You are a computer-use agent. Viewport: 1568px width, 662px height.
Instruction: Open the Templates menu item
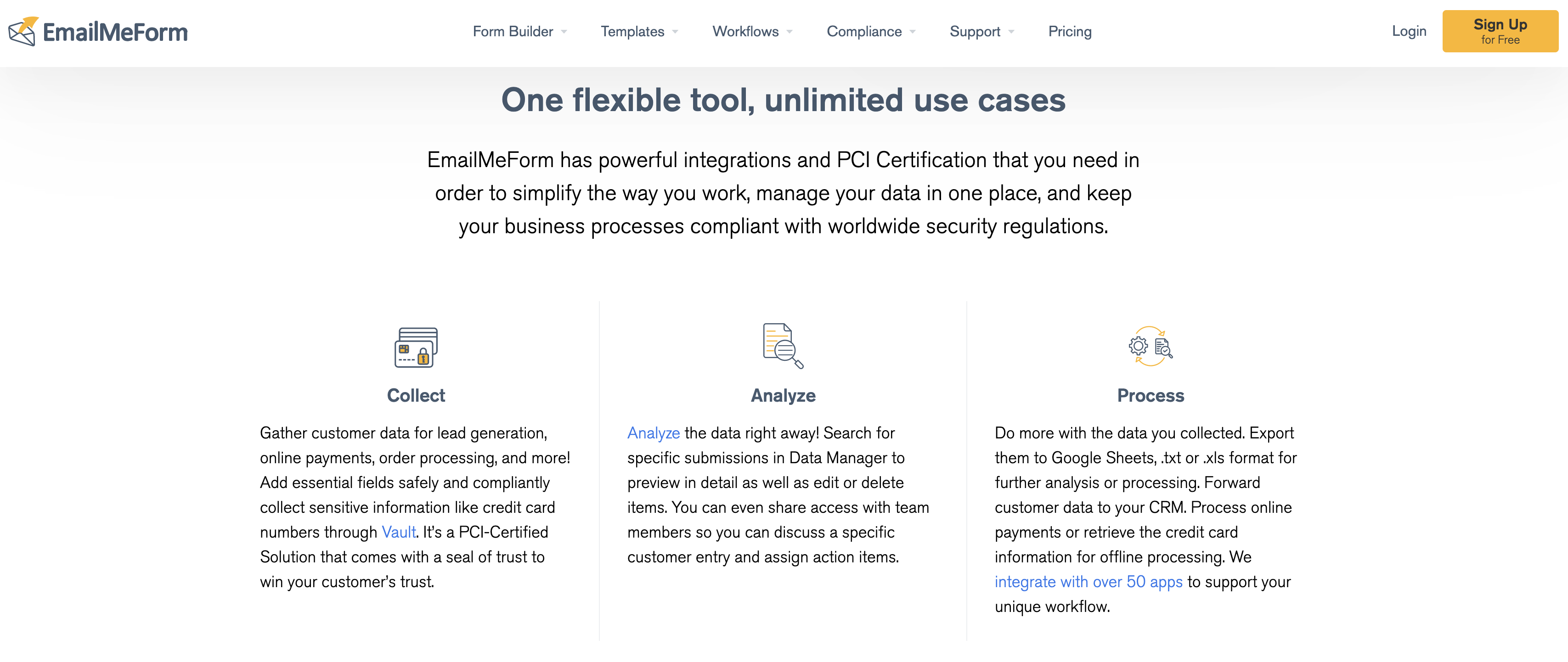632,32
